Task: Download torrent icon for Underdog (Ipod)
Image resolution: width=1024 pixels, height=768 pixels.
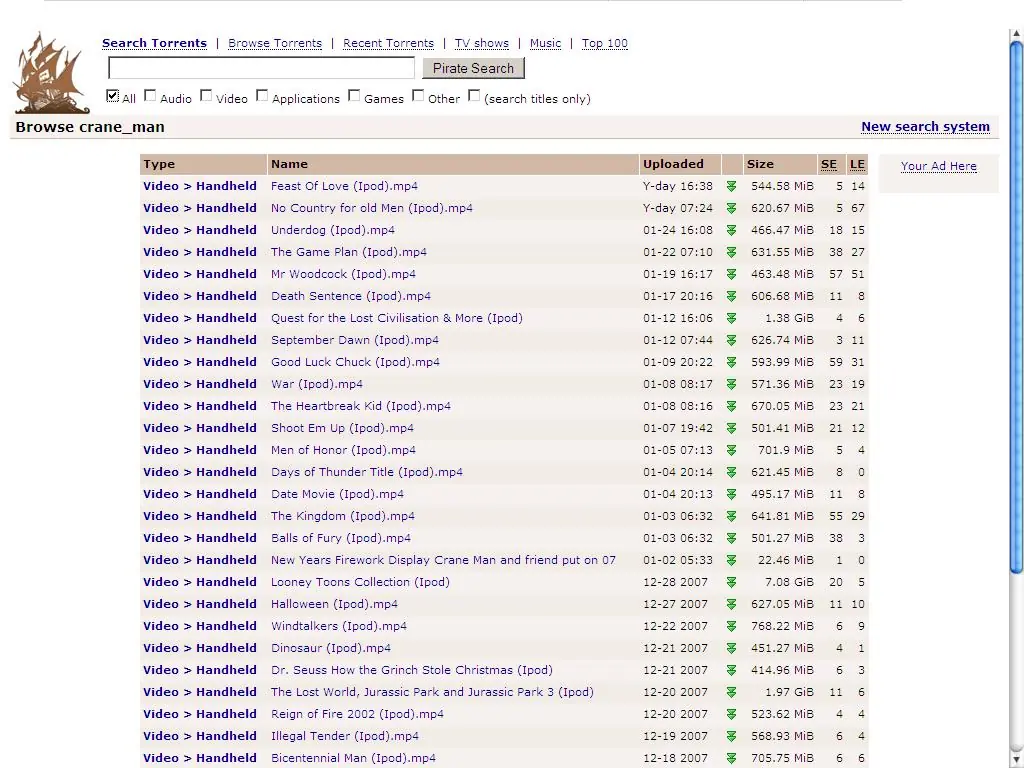Action: (731, 231)
